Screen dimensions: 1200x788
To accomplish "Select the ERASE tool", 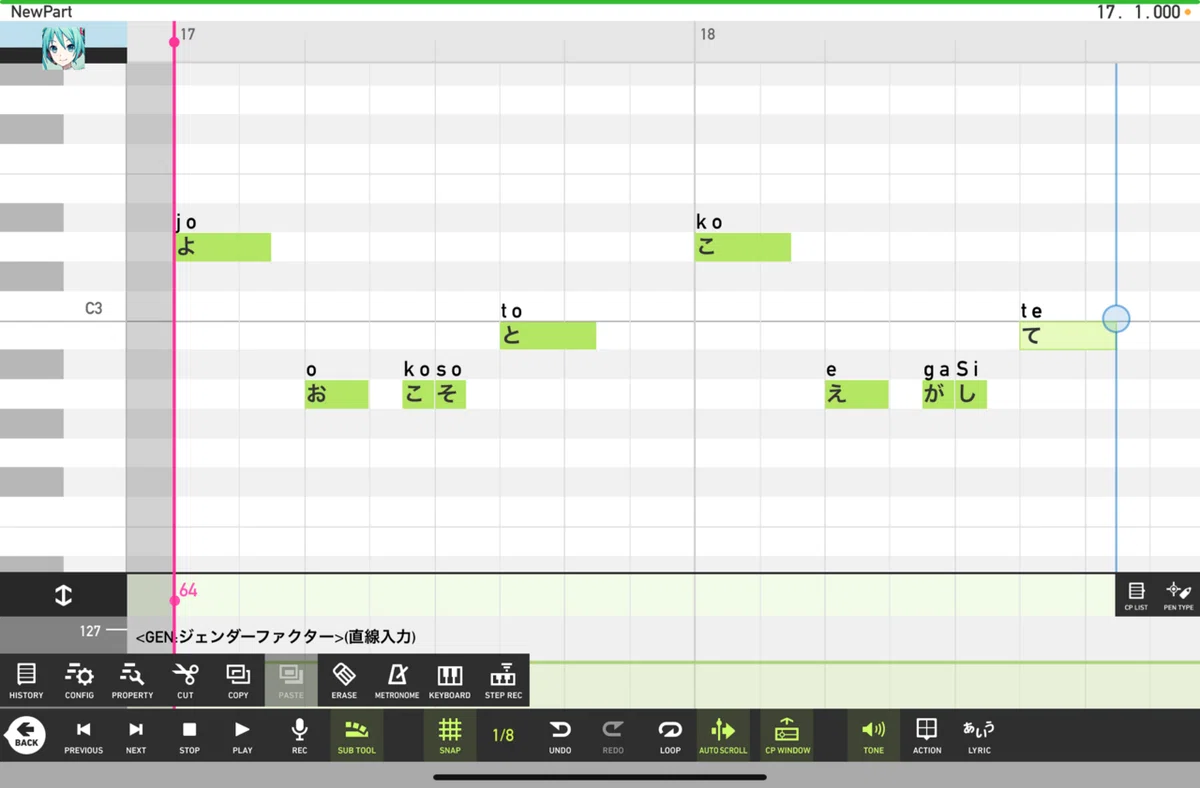I will (344, 681).
